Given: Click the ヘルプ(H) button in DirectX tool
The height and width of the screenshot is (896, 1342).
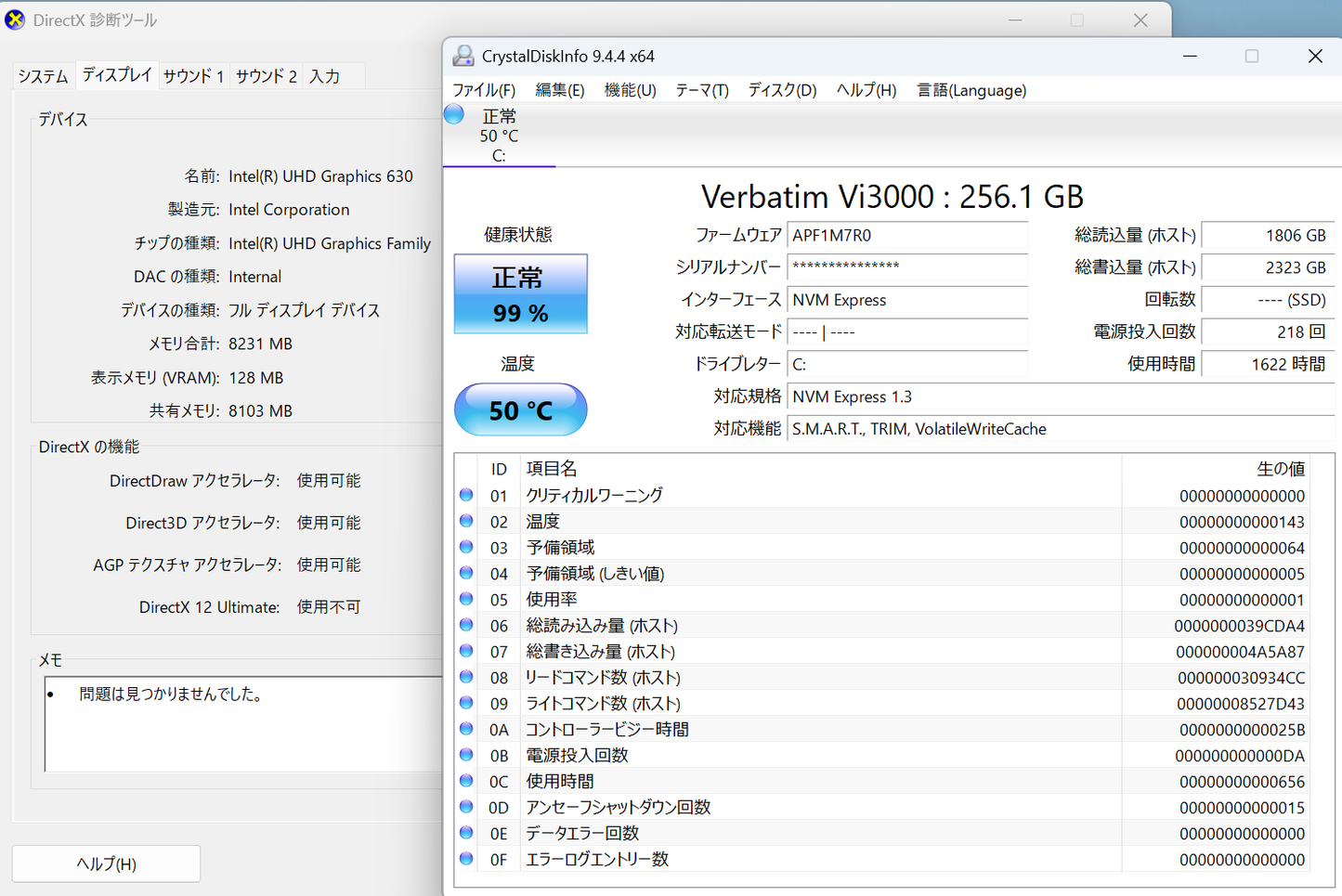Looking at the screenshot, I should click(x=106, y=864).
